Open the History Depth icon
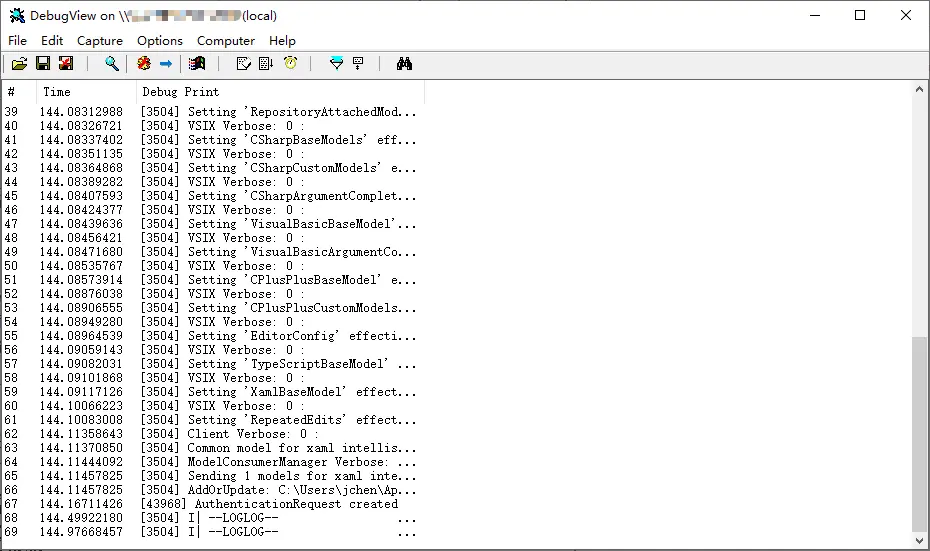930x551 pixels. click(358, 63)
